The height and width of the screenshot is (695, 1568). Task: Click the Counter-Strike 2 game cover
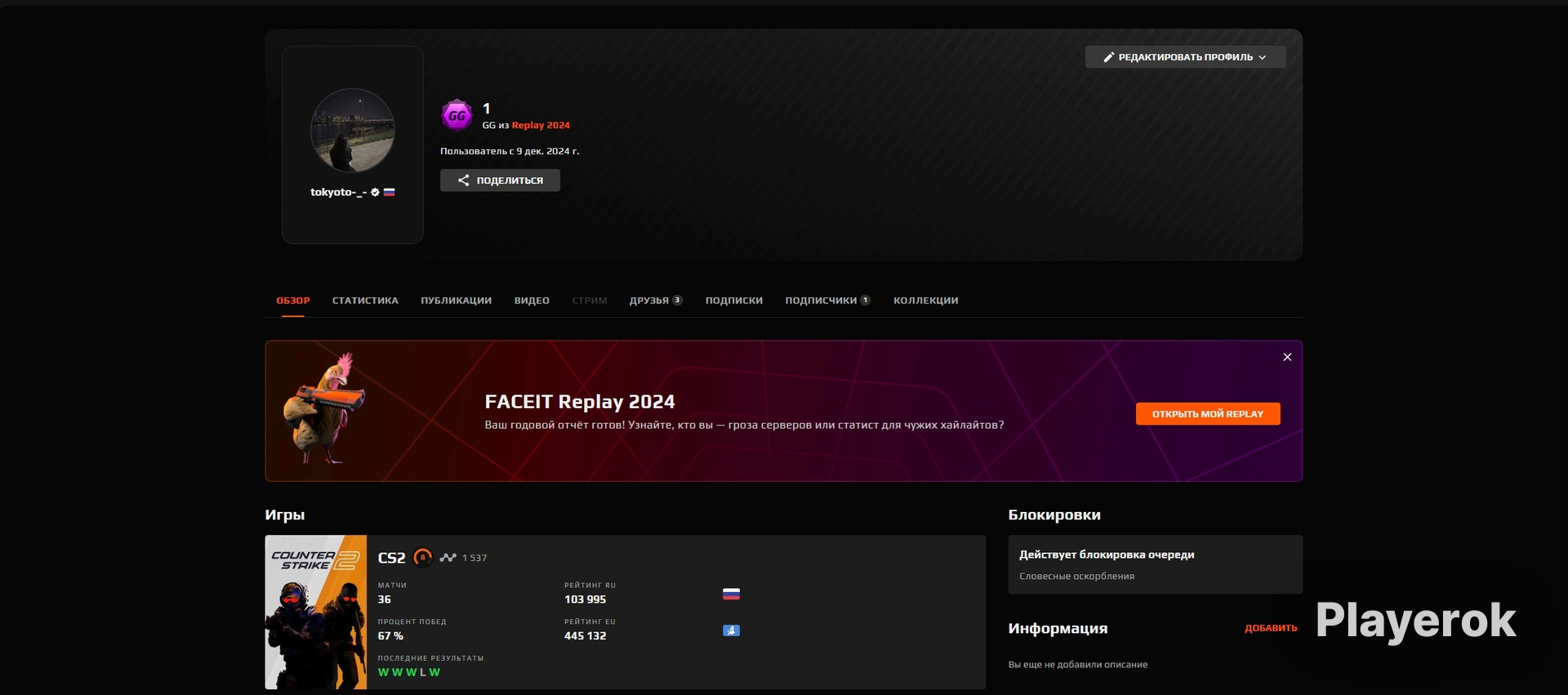coord(316,612)
